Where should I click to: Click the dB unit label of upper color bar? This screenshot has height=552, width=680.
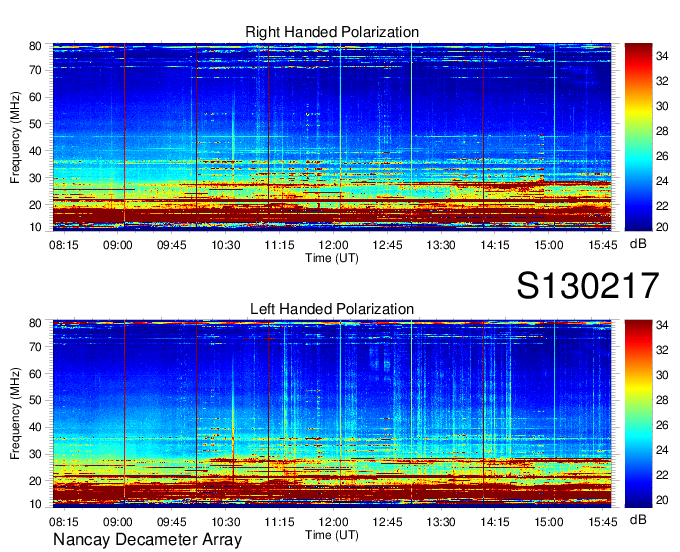pyautogui.click(x=638, y=244)
